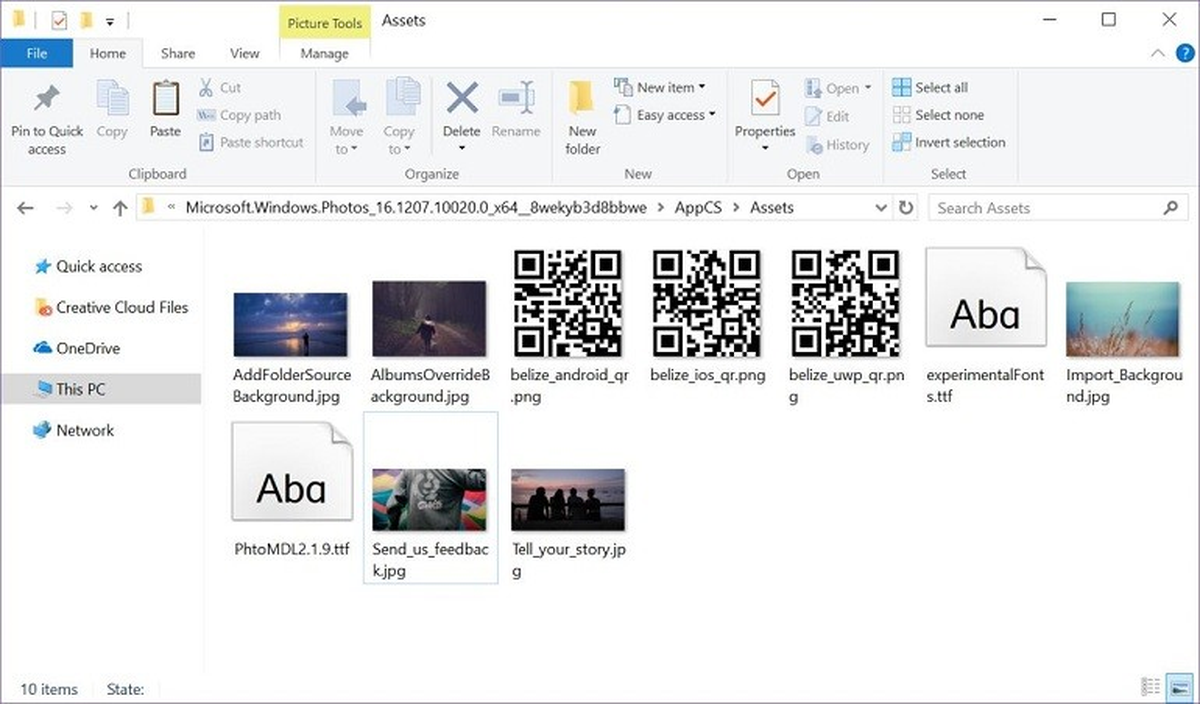1200x704 pixels.
Task: Click Select none
Action: 938,115
